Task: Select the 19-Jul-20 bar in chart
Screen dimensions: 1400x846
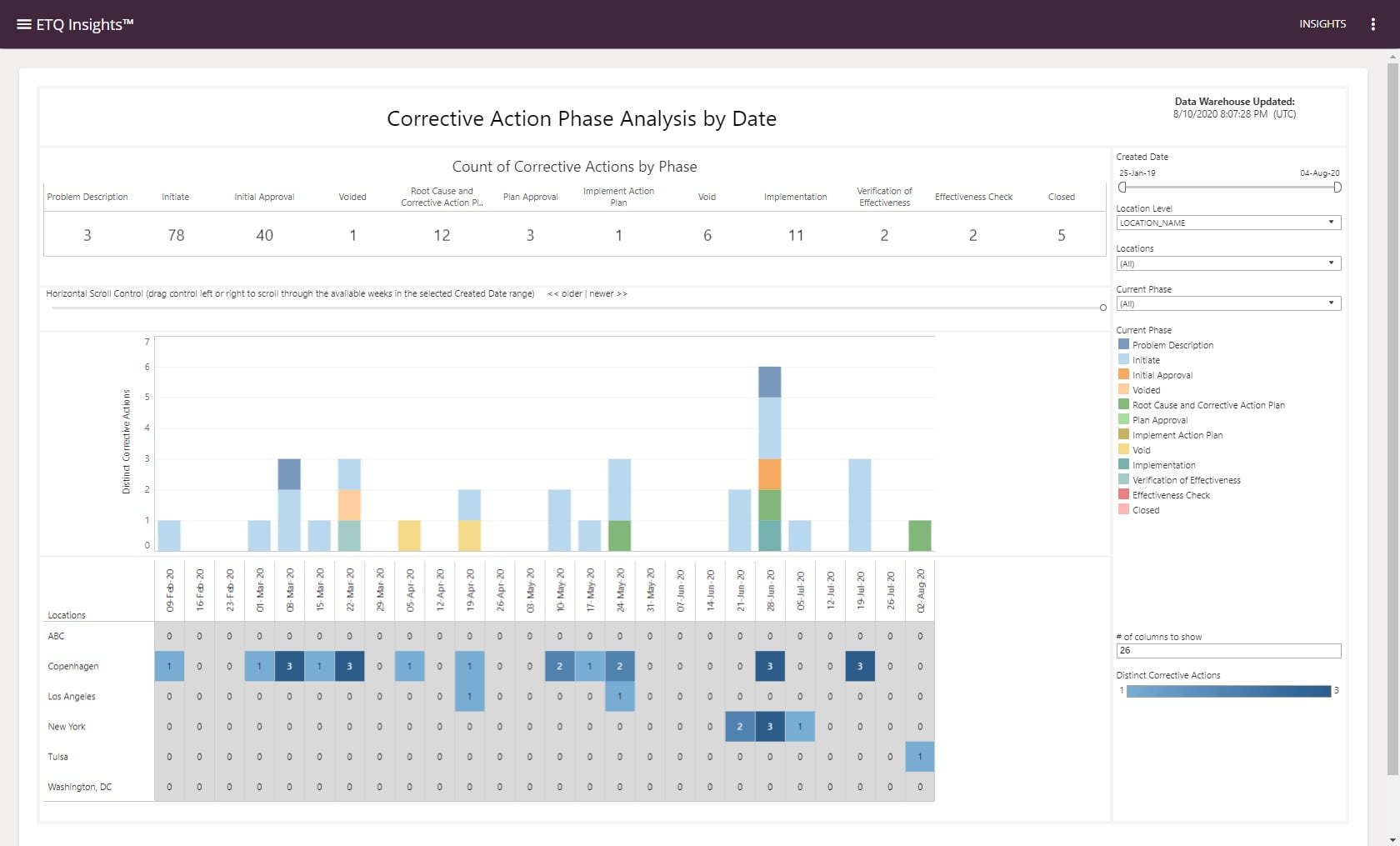Action: click(860, 505)
